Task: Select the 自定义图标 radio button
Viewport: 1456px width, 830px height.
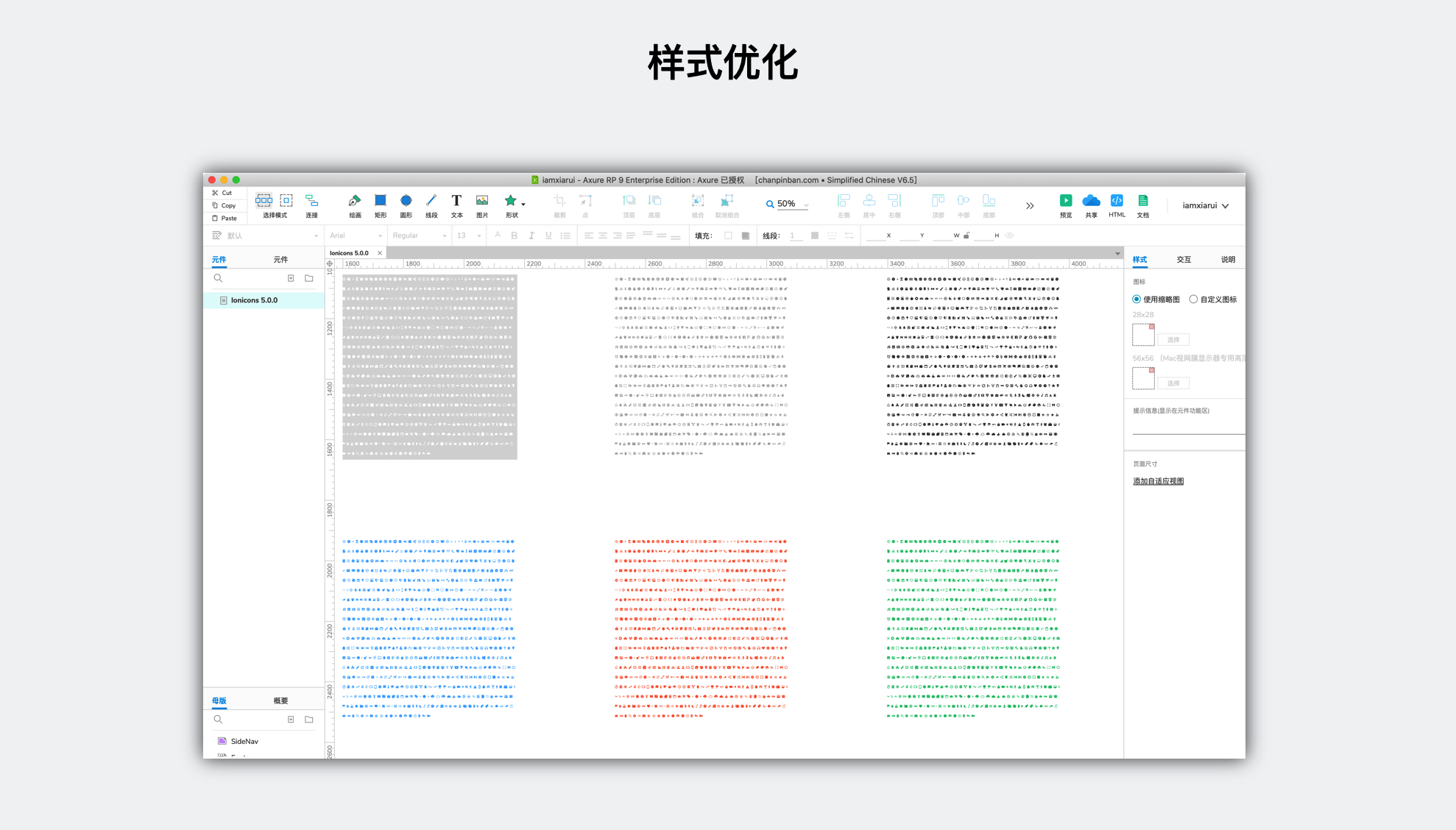Action: coord(1193,299)
